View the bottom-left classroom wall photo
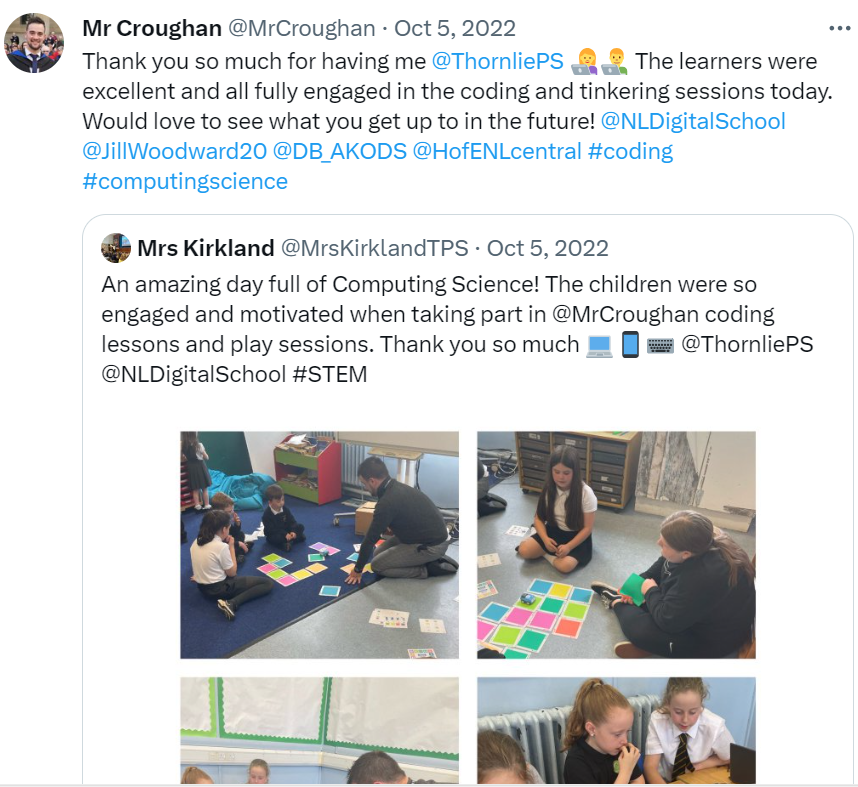 pyautogui.click(x=320, y=730)
